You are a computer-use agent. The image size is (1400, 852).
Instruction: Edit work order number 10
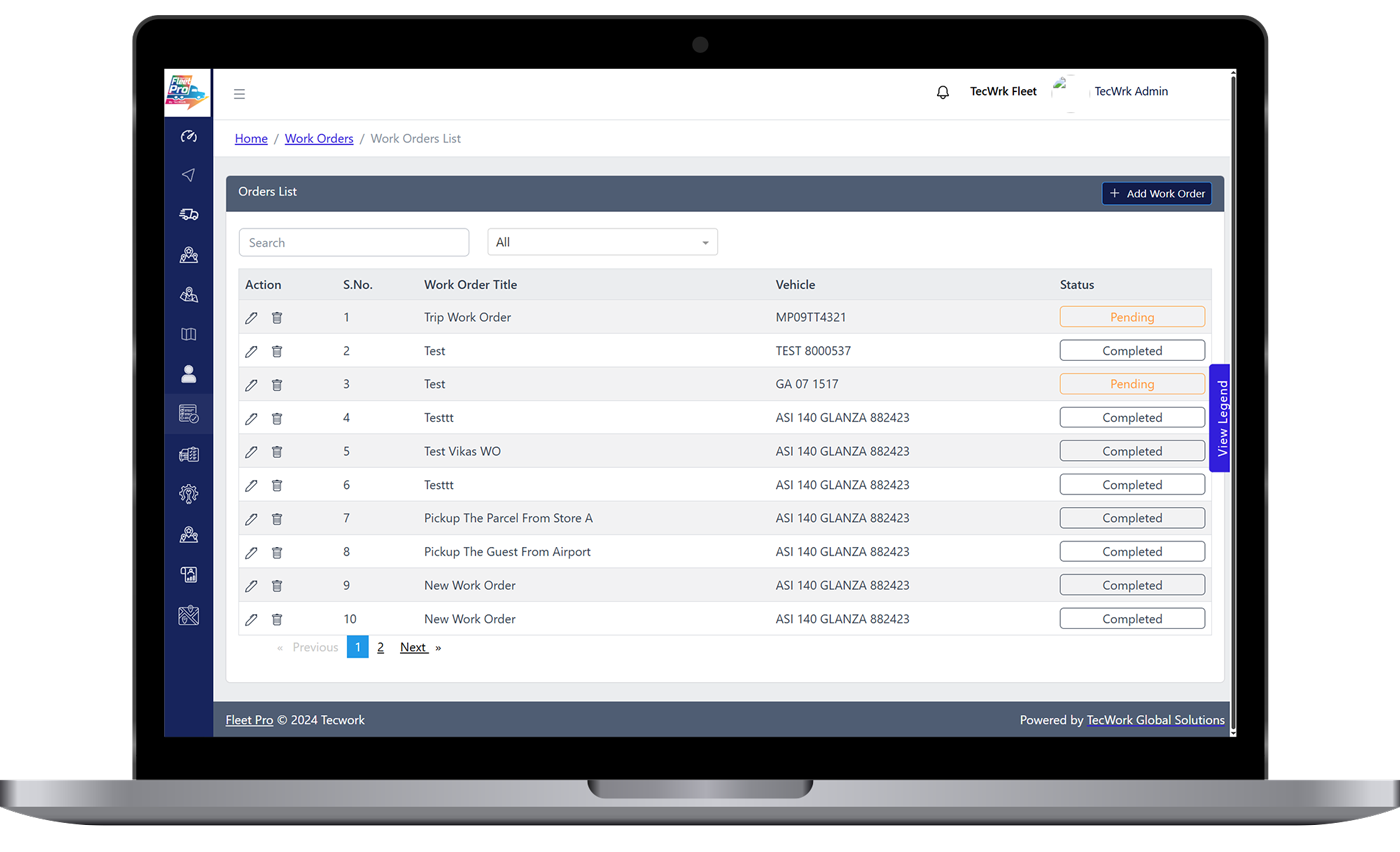[x=251, y=619]
